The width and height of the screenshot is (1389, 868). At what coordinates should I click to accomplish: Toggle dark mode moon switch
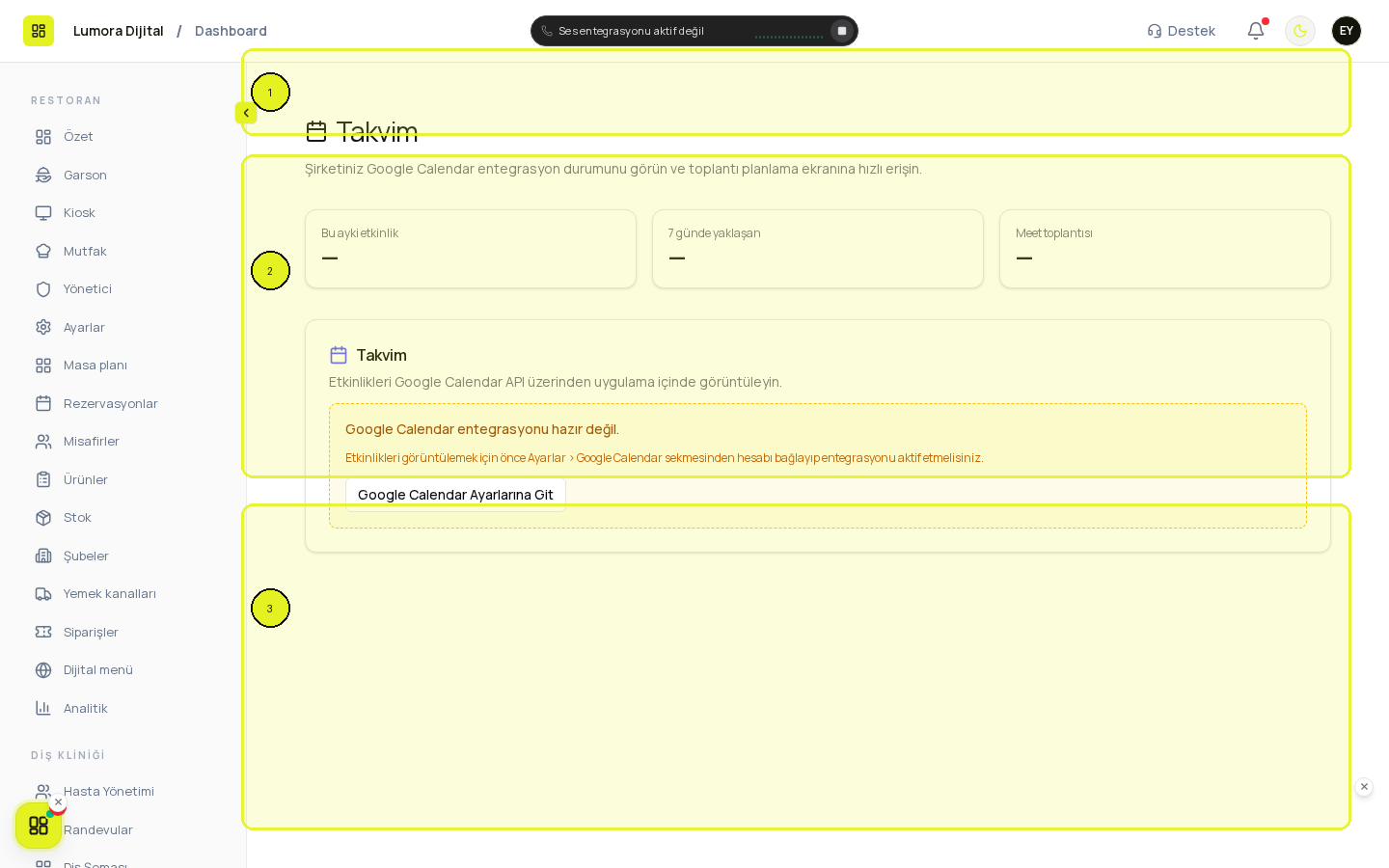coord(1300,31)
